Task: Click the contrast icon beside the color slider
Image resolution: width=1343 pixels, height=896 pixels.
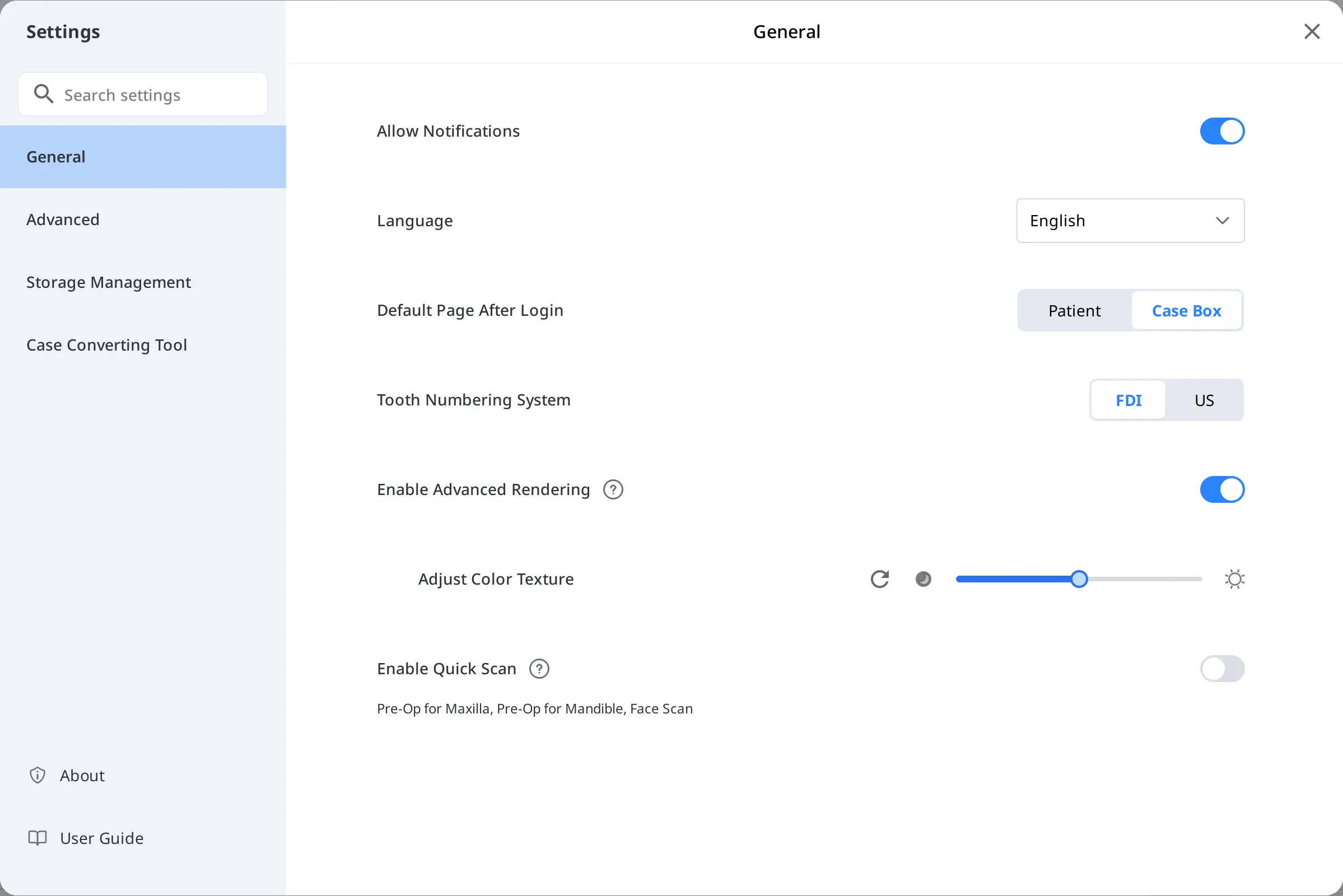Action: 924,579
